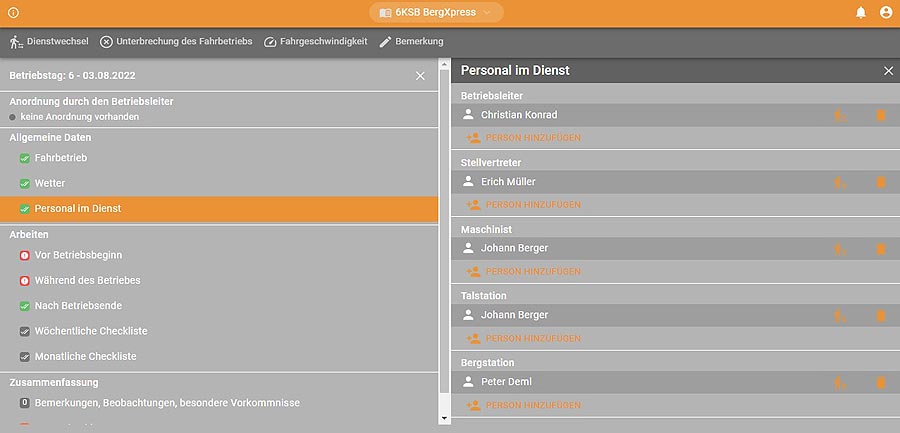Open Fahrgeschwindigkeit from the toolbar
This screenshot has height=433, width=900.
(x=316, y=42)
